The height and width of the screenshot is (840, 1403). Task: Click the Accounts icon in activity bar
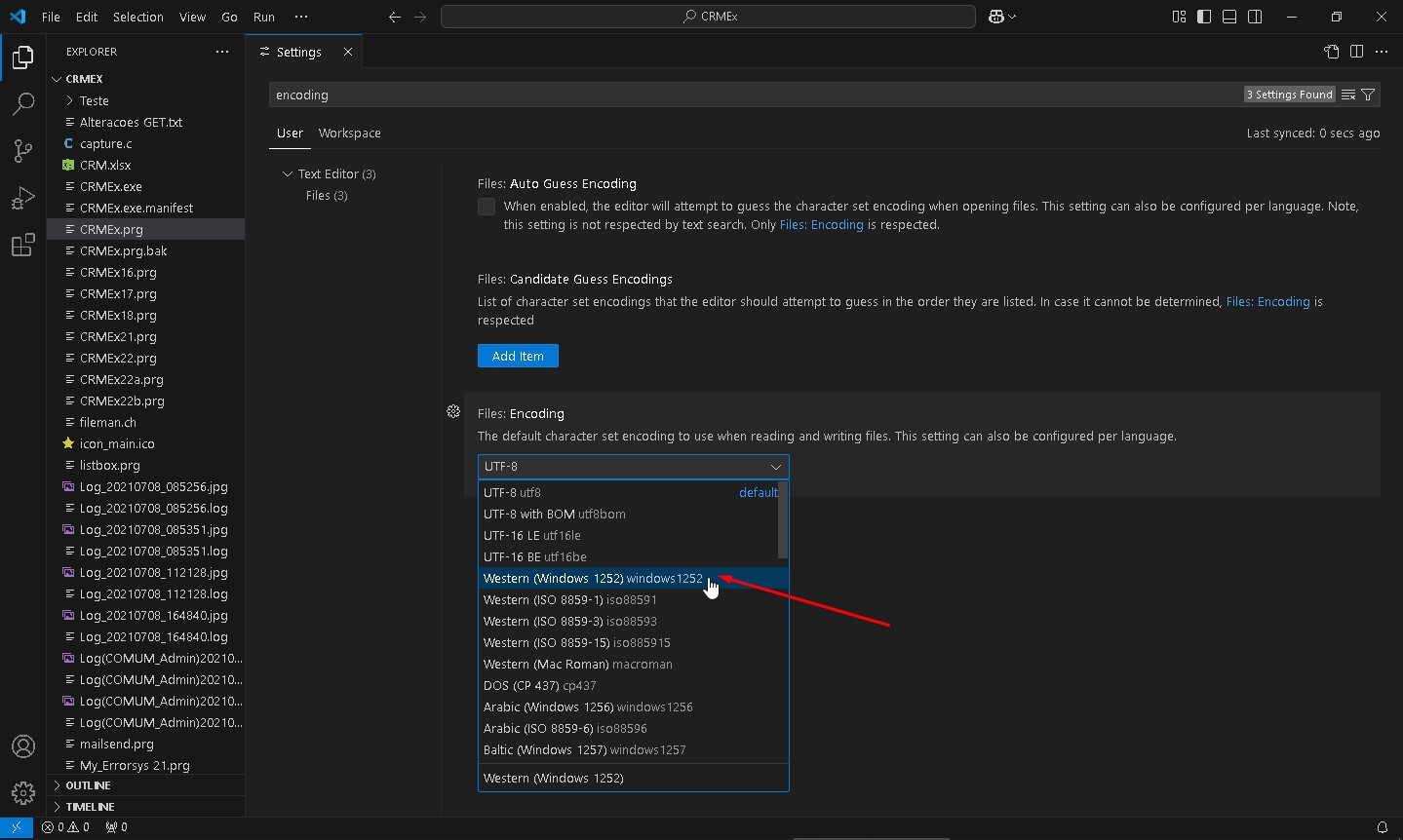point(22,746)
